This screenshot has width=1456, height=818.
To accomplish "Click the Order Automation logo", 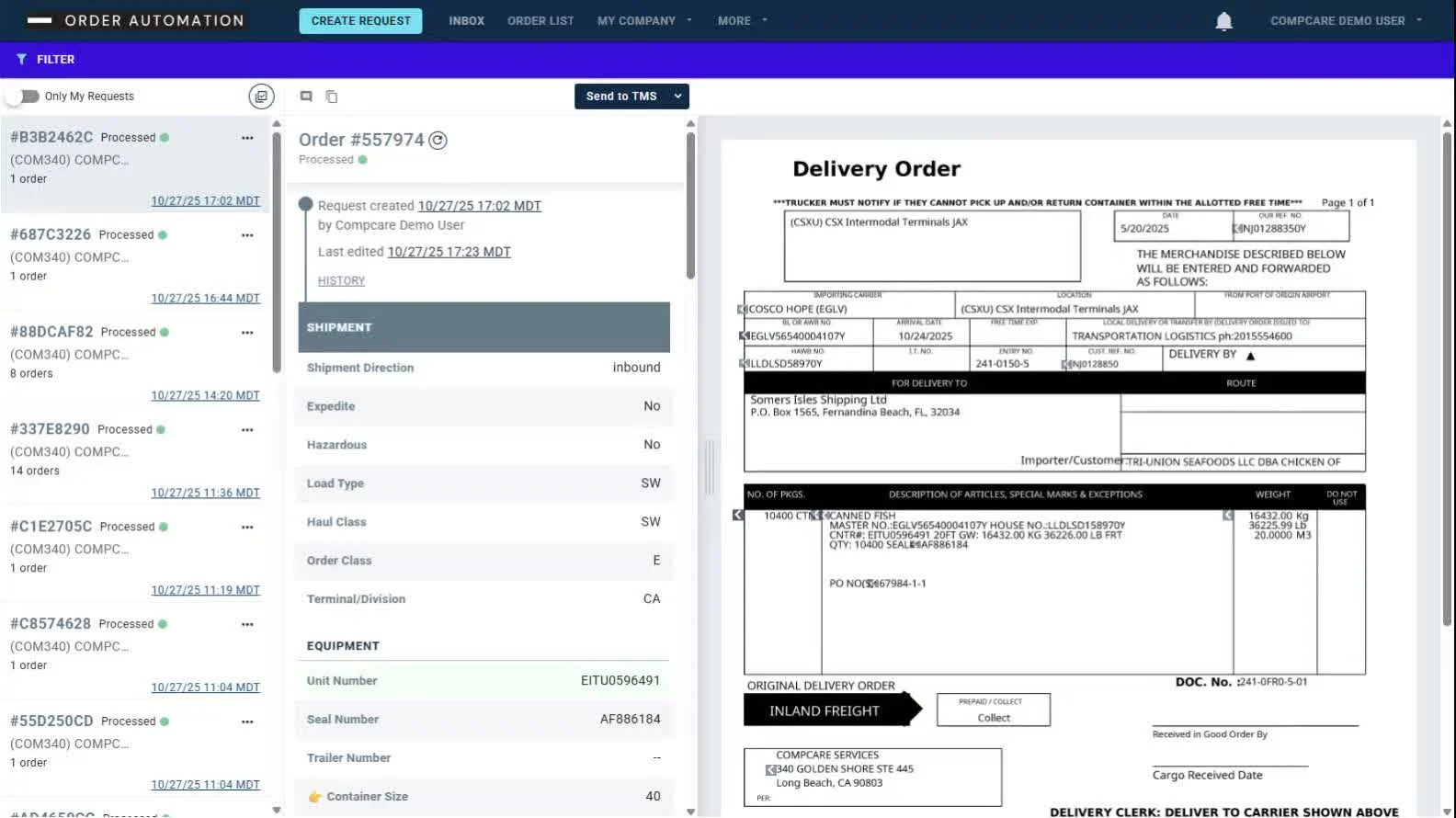I will click(135, 20).
